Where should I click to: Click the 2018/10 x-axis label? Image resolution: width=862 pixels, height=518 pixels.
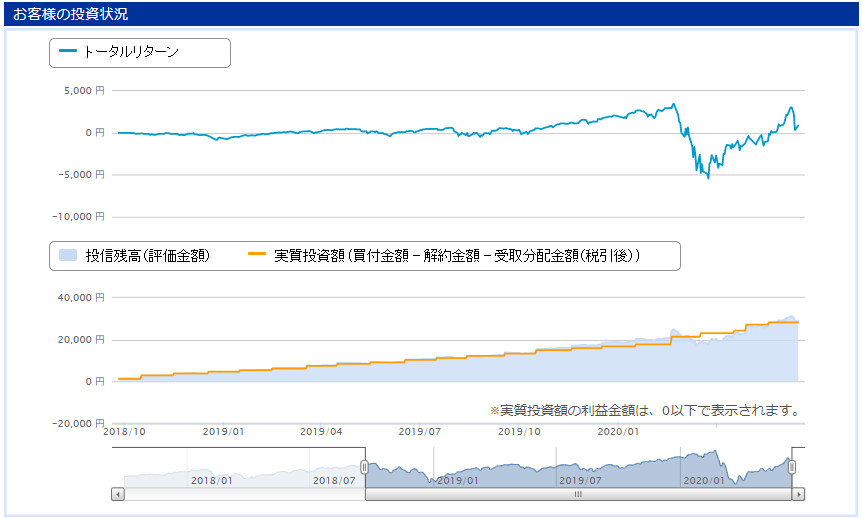(125, 432)
